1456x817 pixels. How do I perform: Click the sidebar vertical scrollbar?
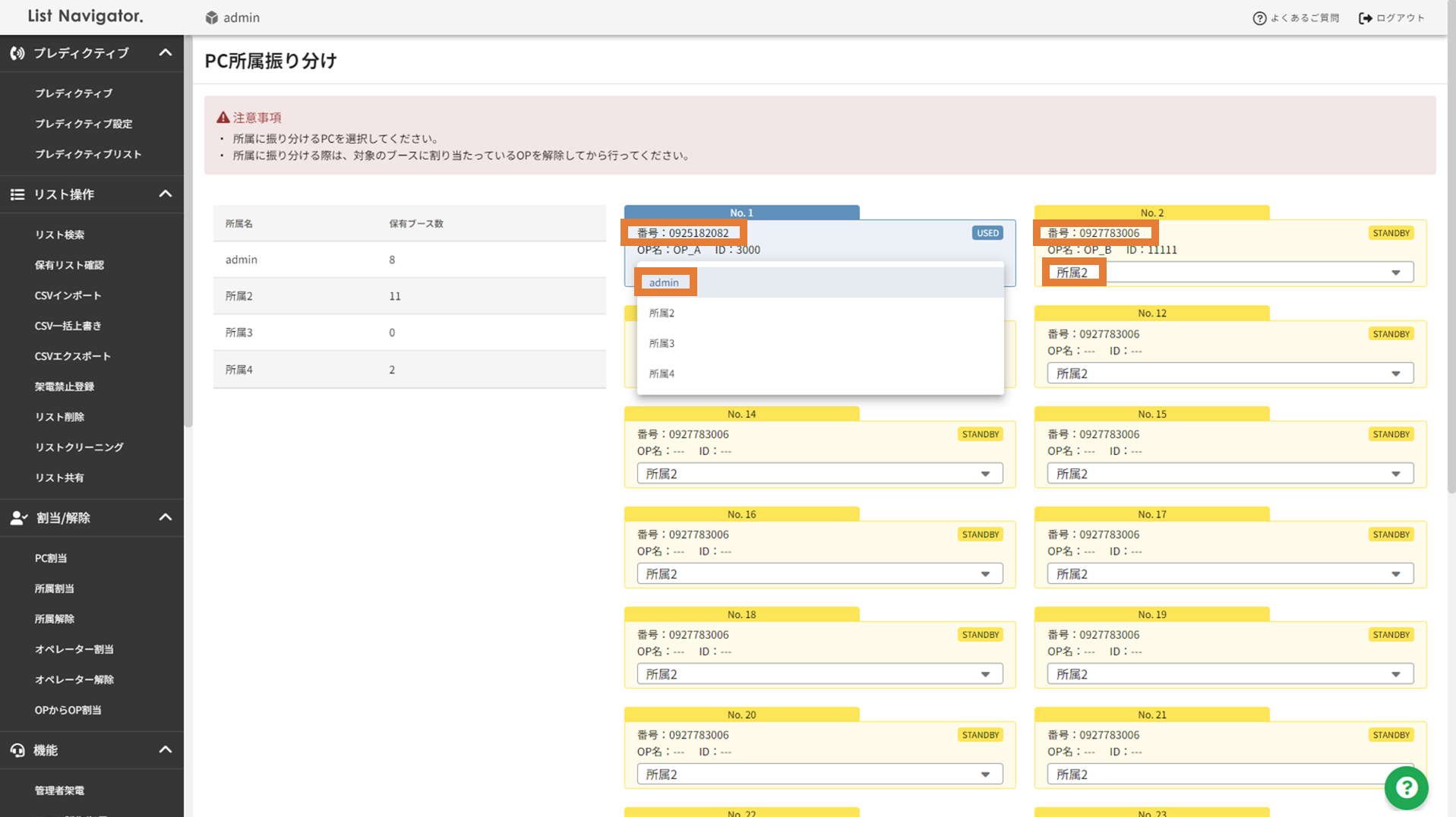pyautogui.click(x=188, y=228)
